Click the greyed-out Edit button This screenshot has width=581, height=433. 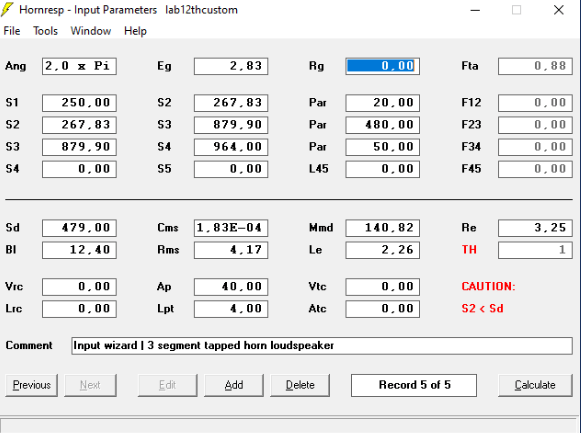point(167,385)
